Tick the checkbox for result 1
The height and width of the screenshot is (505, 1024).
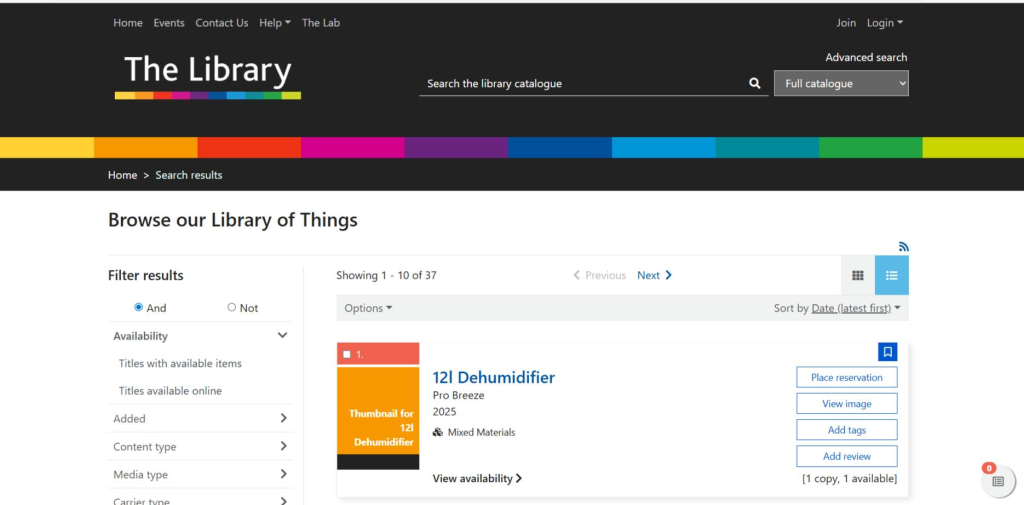(347, 354)
